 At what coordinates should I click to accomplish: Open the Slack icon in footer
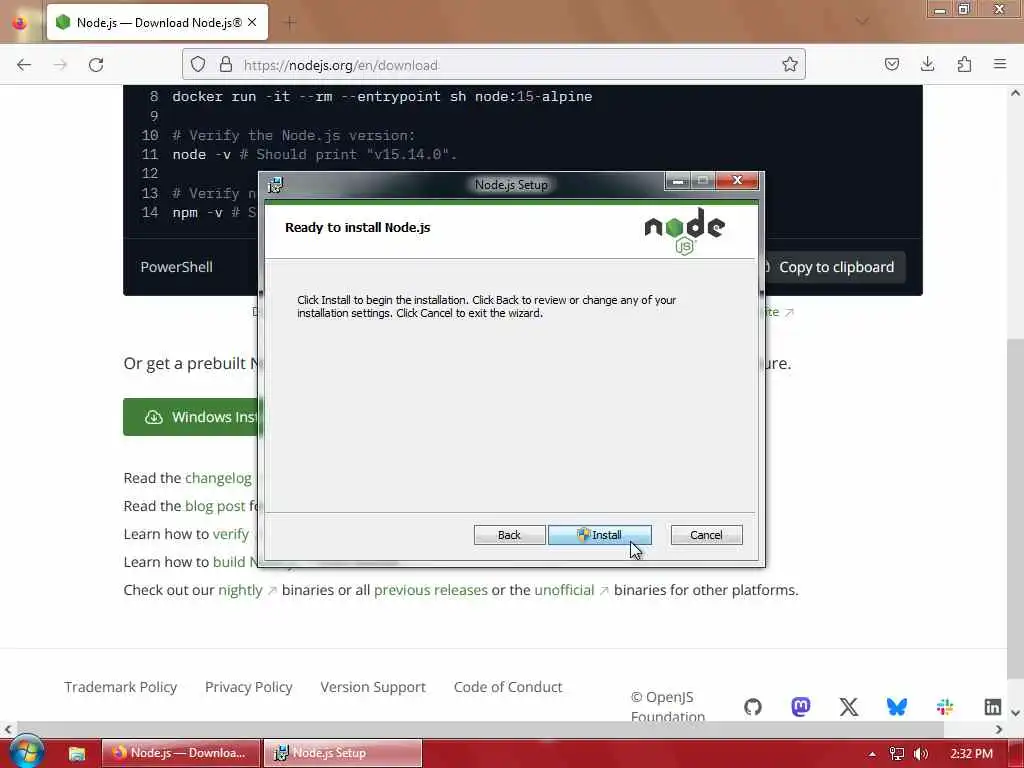[x=944, y=707]
